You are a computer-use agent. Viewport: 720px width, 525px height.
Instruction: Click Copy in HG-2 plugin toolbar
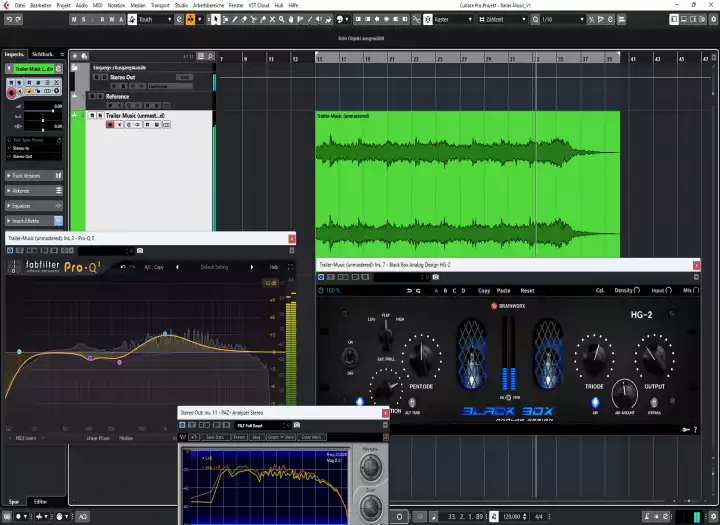point(484,290)
